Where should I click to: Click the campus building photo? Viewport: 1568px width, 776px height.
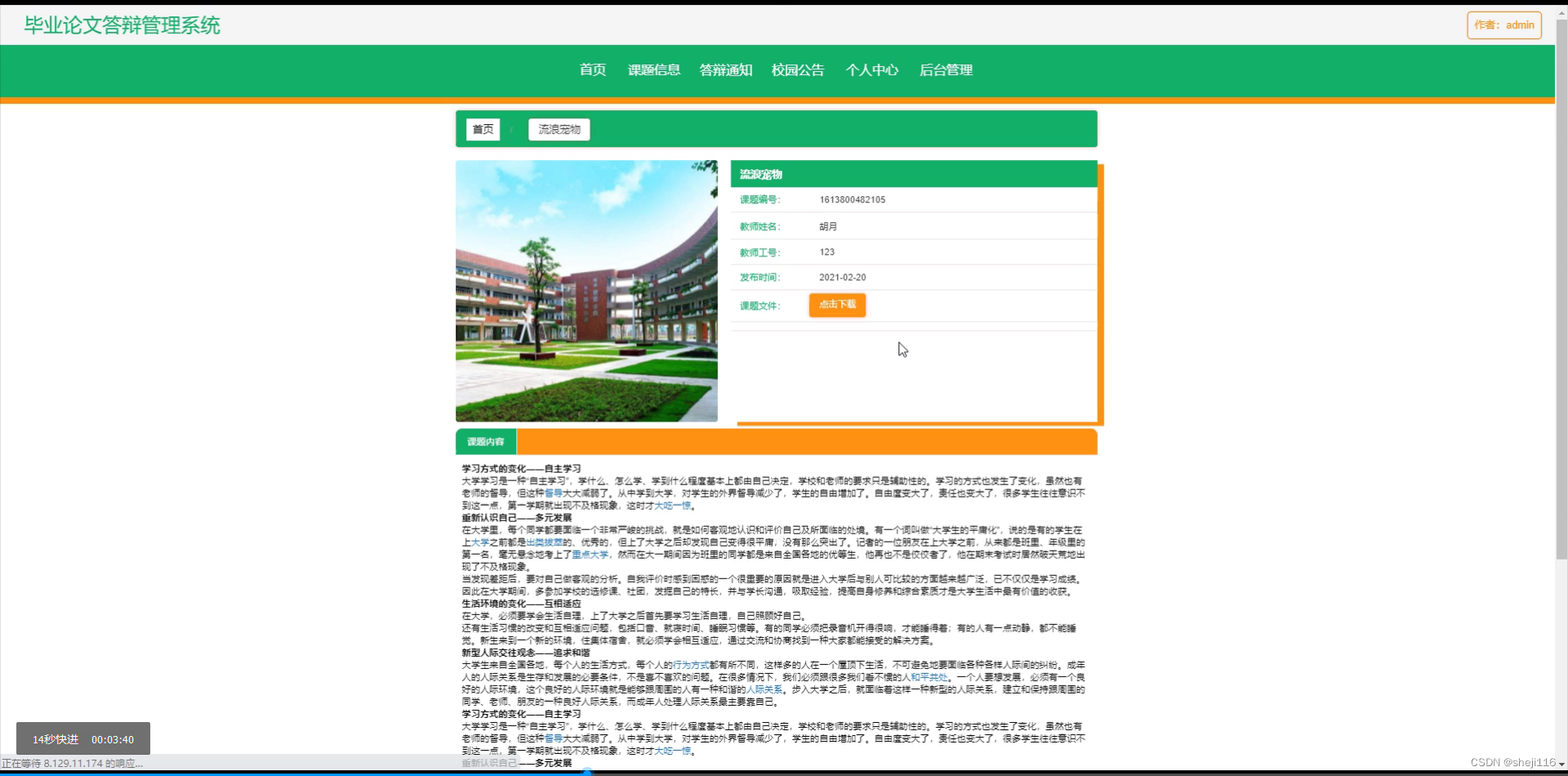pyautogui.click(x=586, y=291)
